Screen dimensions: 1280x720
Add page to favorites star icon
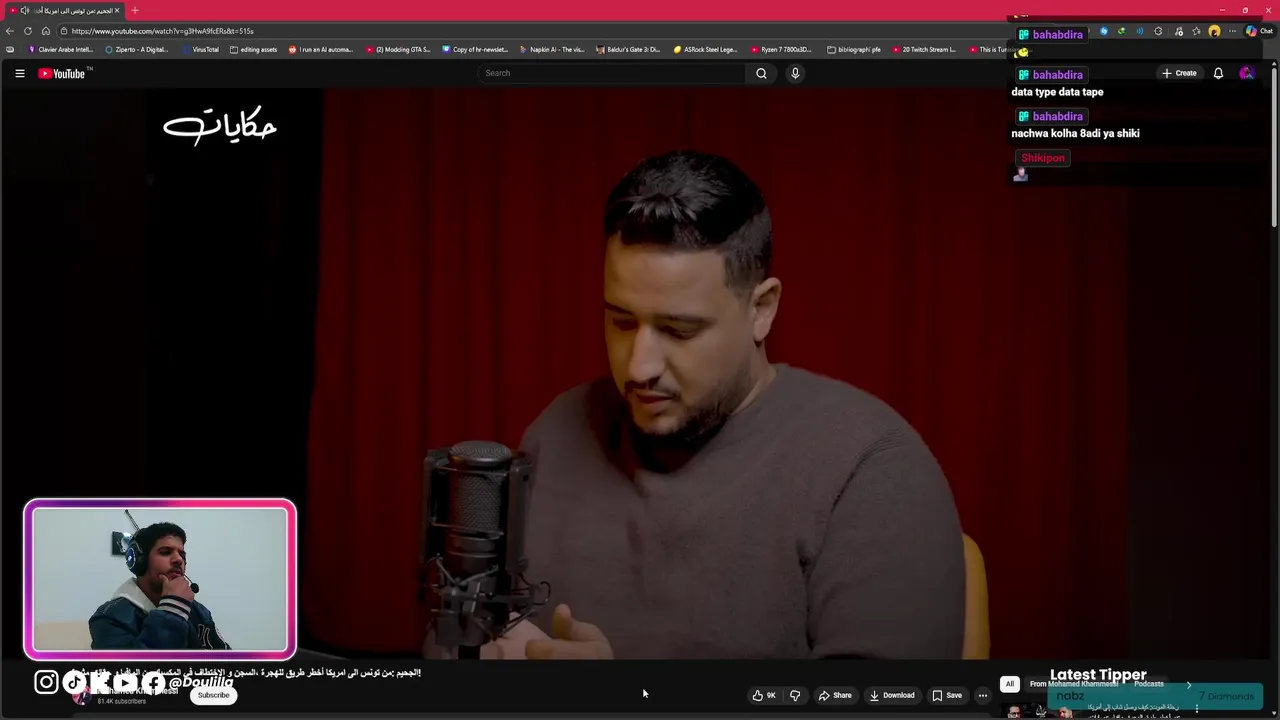(1196, 31)
